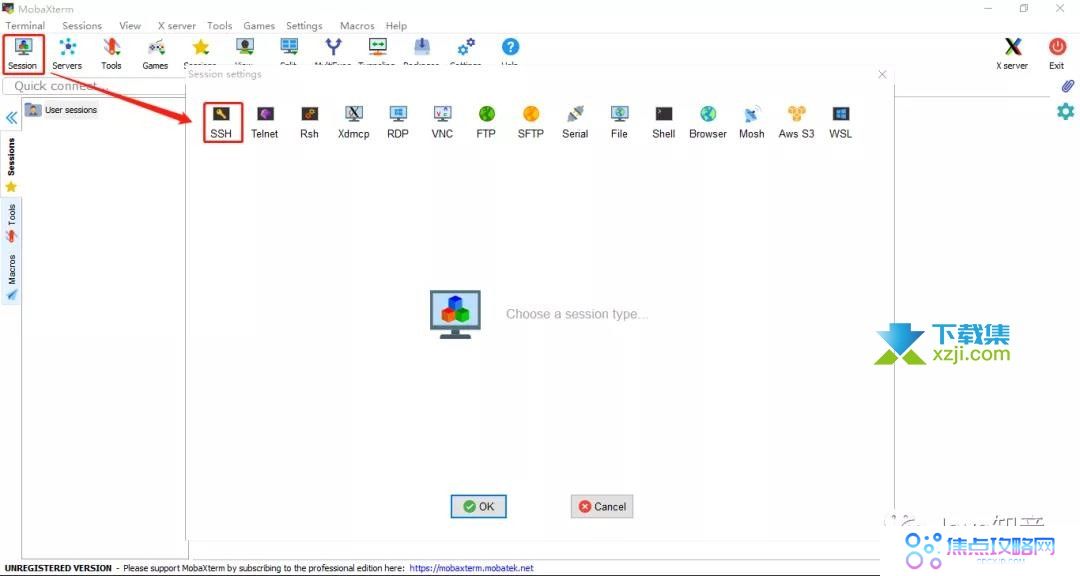Open the Help menu in the menu bar
Image resolution: width=1080 pixels, height=576 pixels.
(396, 25)
